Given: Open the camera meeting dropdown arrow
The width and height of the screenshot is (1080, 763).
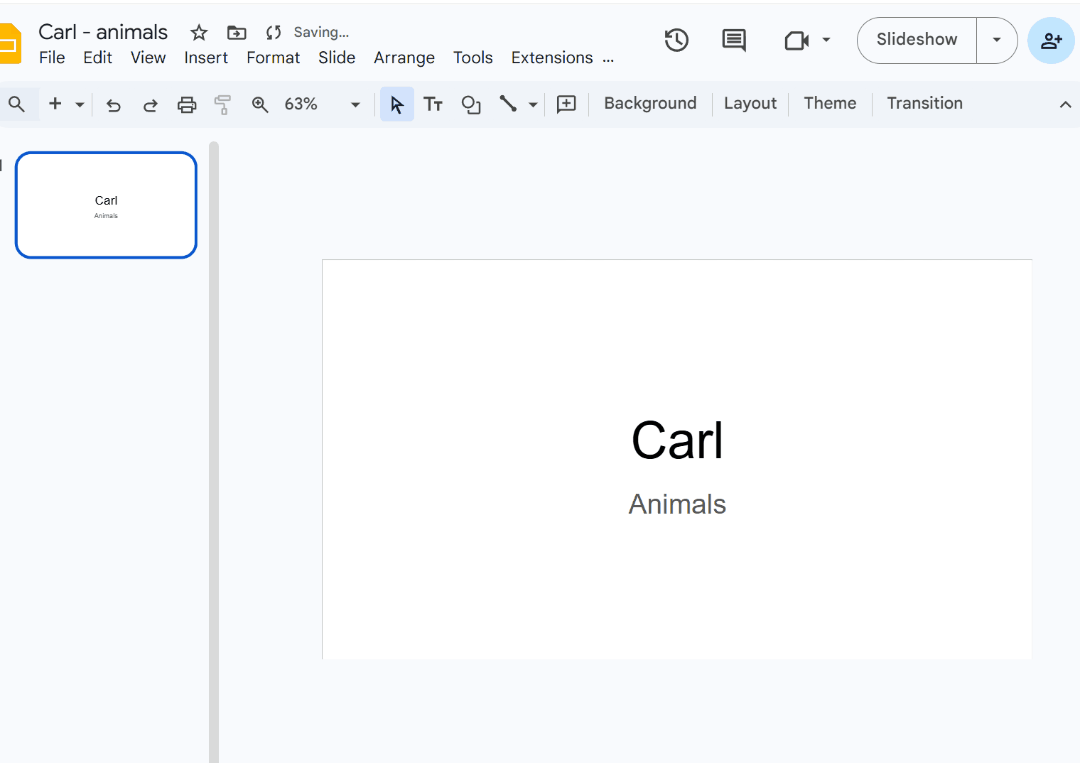Looking at the screenshot, I should coord(826,40).
